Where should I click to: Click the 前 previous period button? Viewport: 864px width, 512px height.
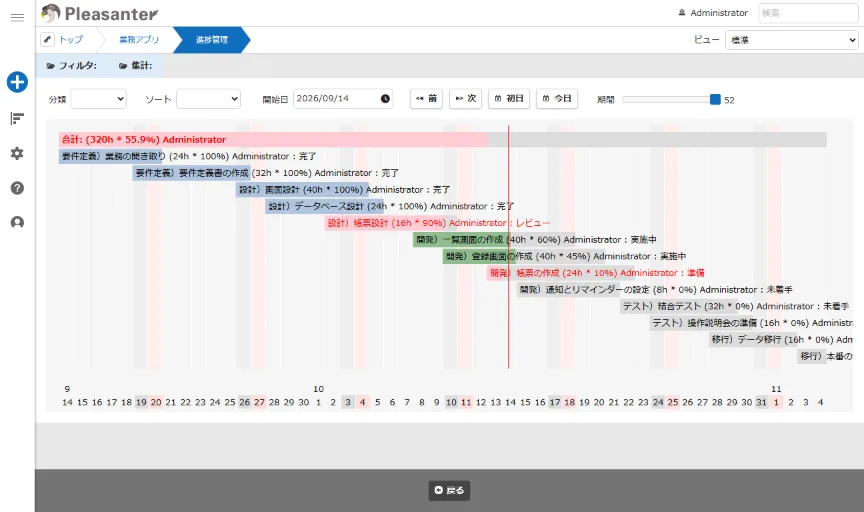pos(426,99)
